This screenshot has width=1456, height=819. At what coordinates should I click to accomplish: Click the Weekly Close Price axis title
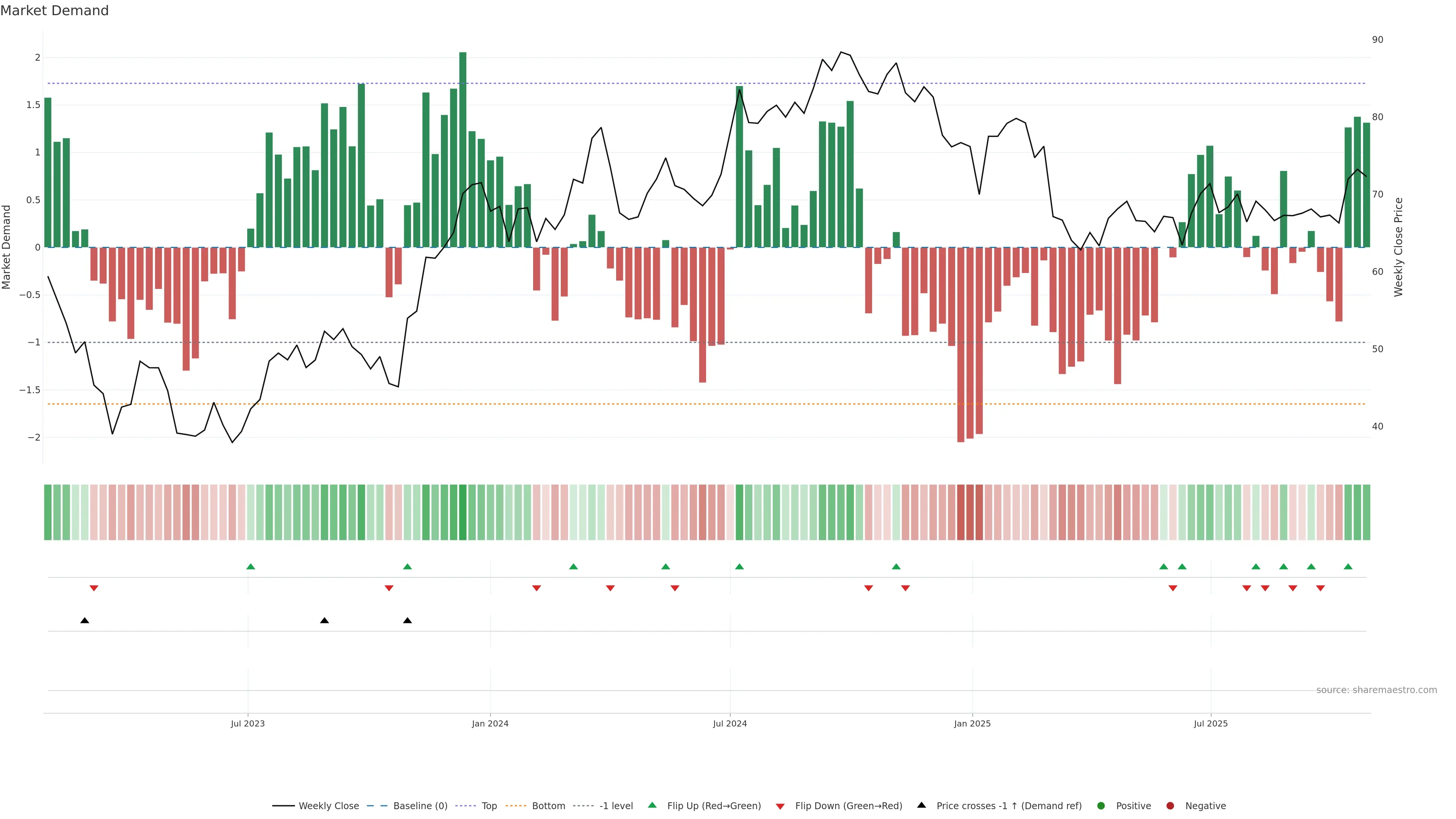coord(1398,247)
